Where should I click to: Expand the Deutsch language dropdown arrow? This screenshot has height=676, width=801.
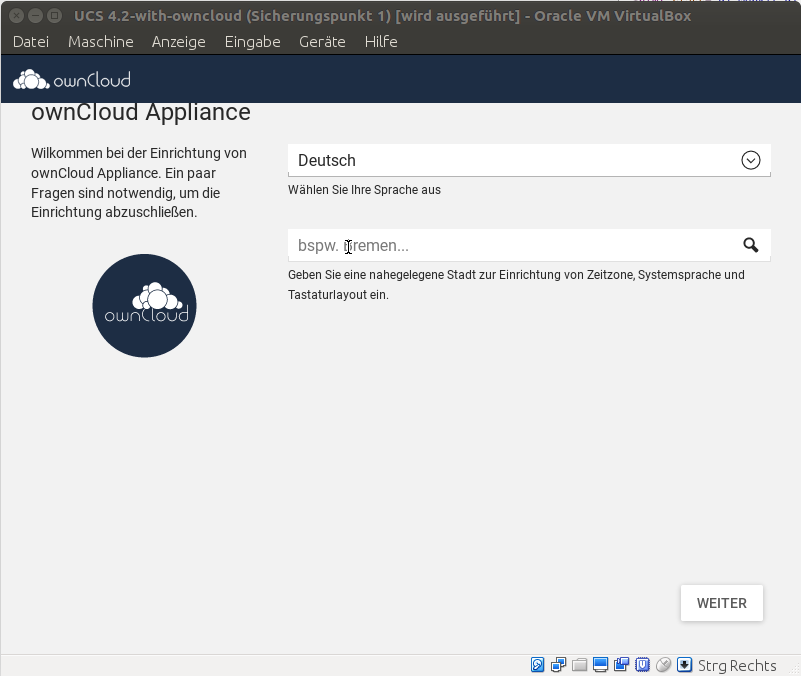tap(750, 160)
